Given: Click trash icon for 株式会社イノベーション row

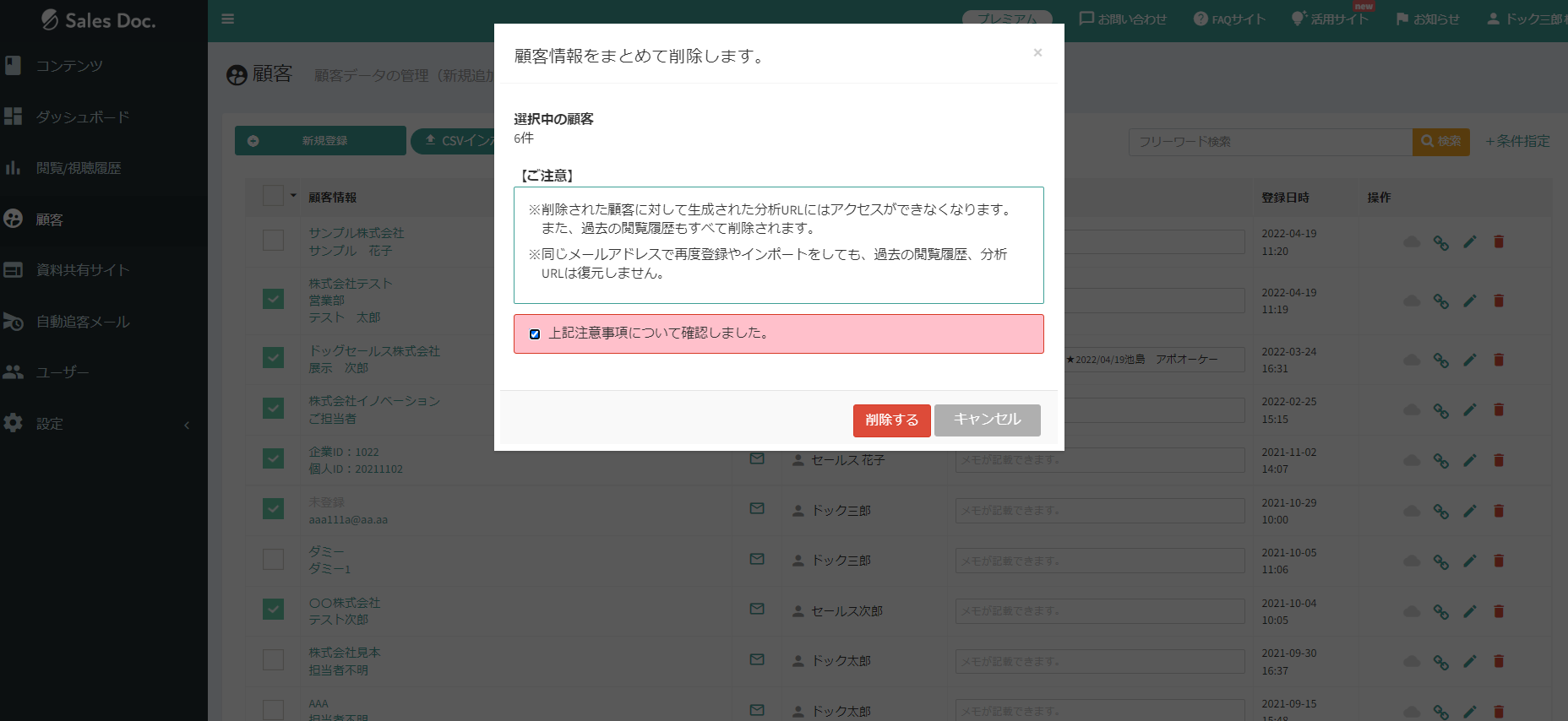Looking at the screenshot, I should [x=1499, y=410].
